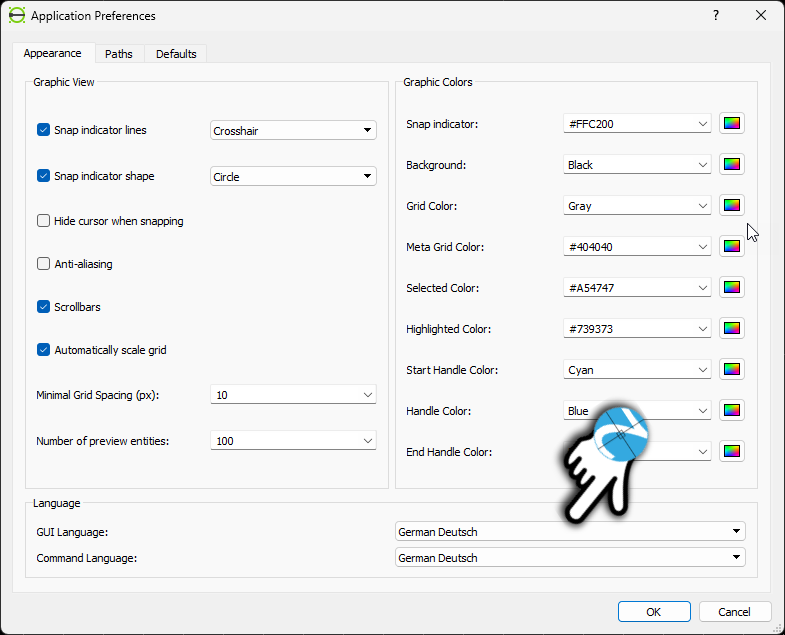Open color picker for Handle Color

pos(731,411)
